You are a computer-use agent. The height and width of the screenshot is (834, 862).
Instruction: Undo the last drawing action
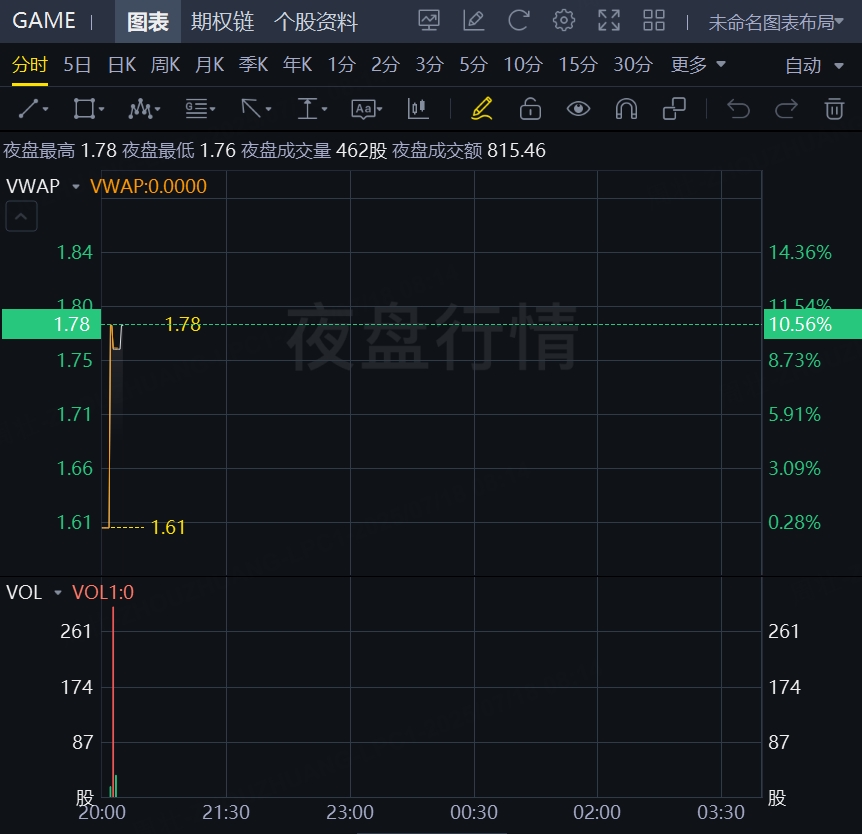pos(738,108)
